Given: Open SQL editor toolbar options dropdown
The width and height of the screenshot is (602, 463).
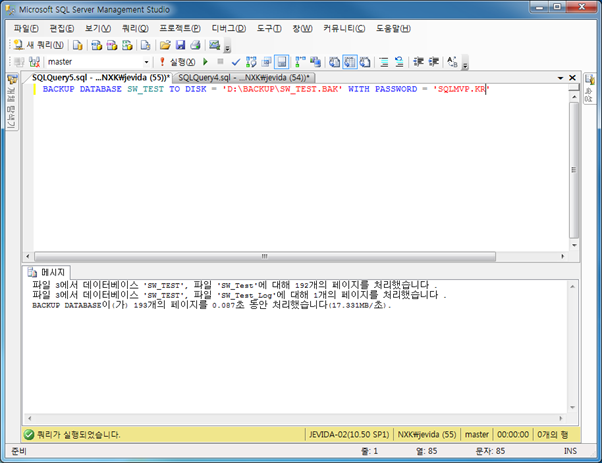Looking at the screenshot, I should (465, 64).
